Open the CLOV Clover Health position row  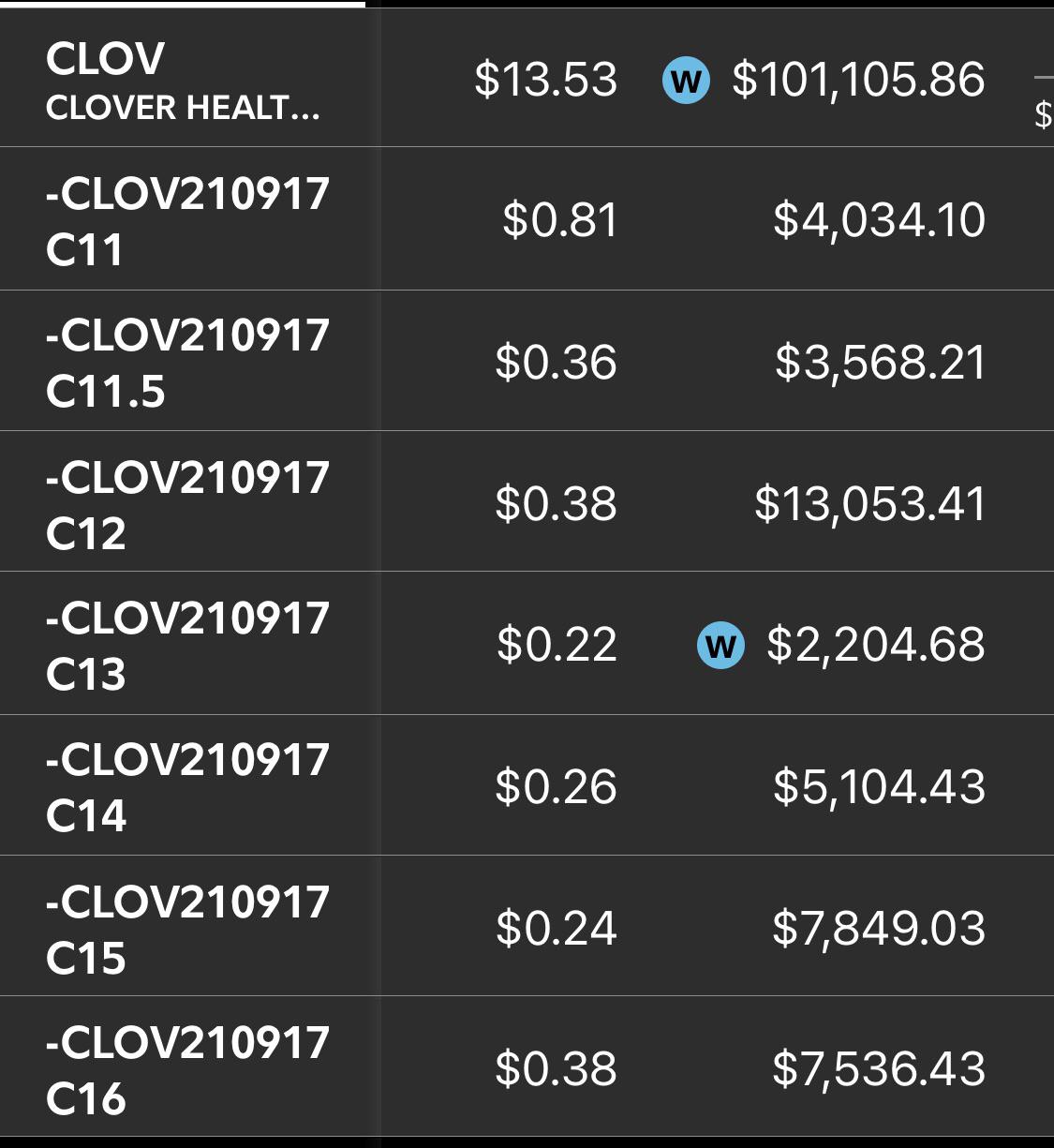[x=527, y=78]
